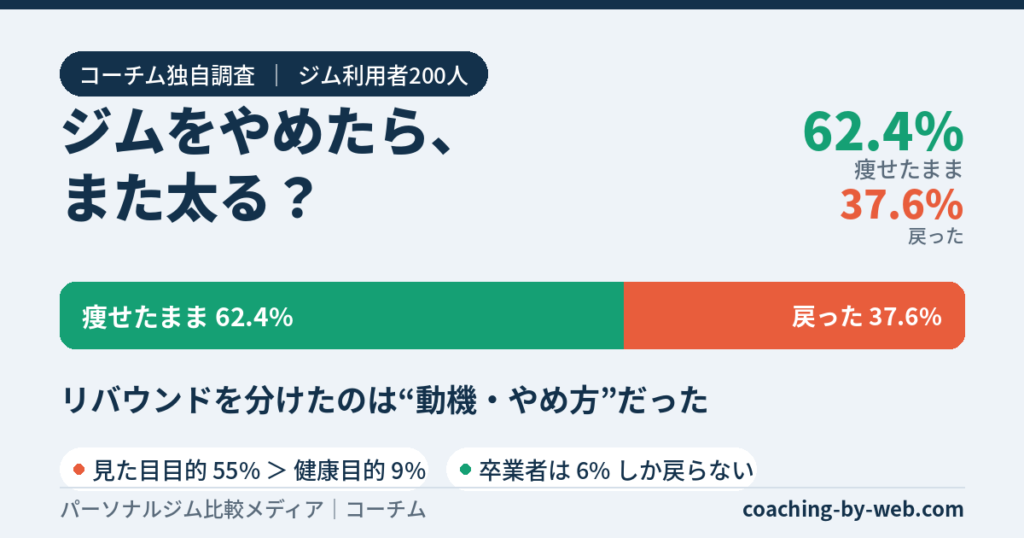The width and height of the screenshot is (1024, 538).
Task: Click the コーチム brand name in footer
Action: click(x=385, y=509)
